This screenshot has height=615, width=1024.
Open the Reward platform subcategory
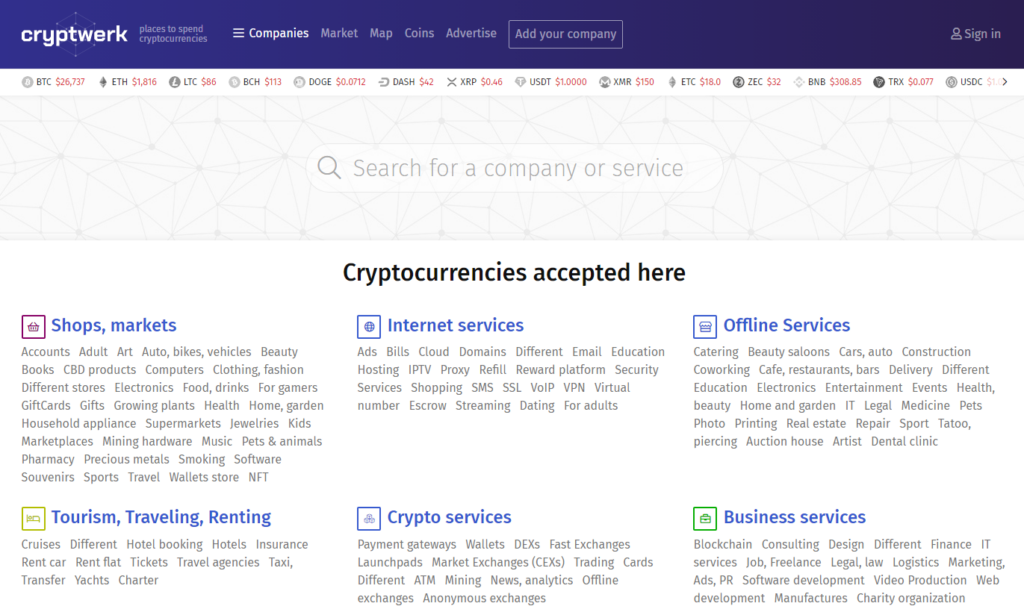560,370
